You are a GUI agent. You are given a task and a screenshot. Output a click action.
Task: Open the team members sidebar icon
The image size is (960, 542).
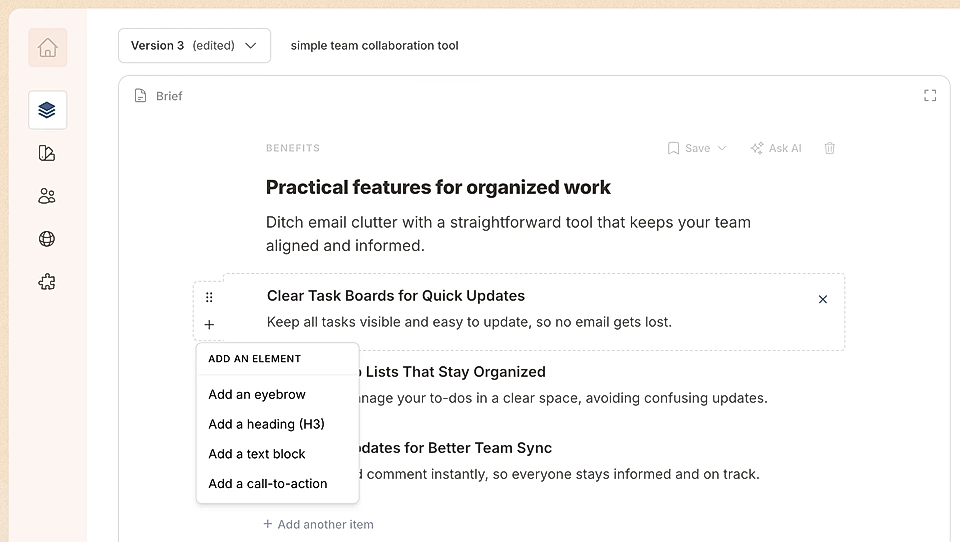[47, 196]
